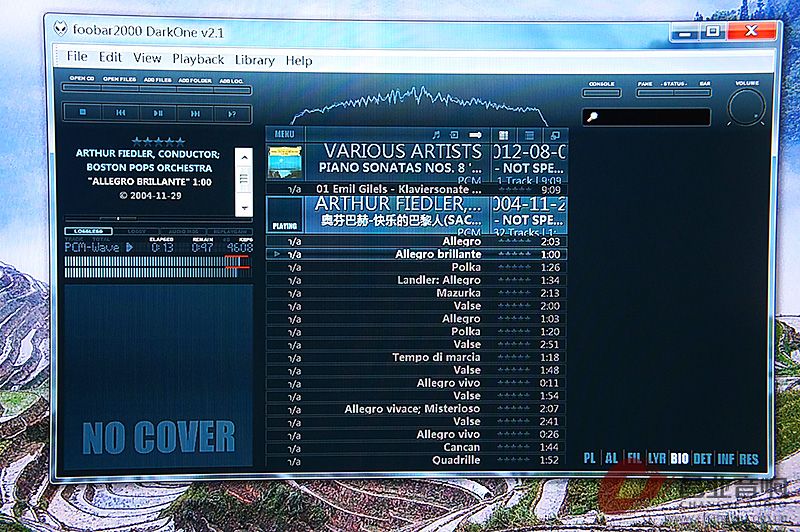
Task: Click the five-star rating above track info
Action: (158, 141)
